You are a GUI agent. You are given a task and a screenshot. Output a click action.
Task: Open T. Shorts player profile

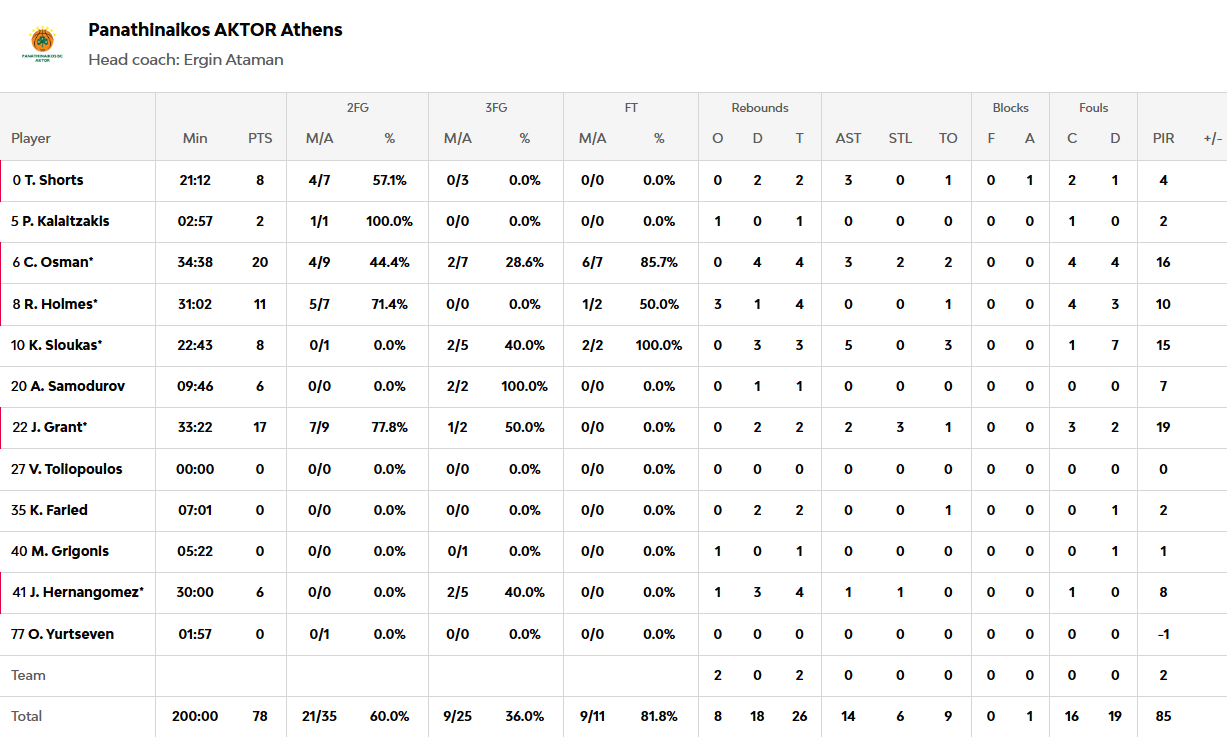(x=54, y=181)
